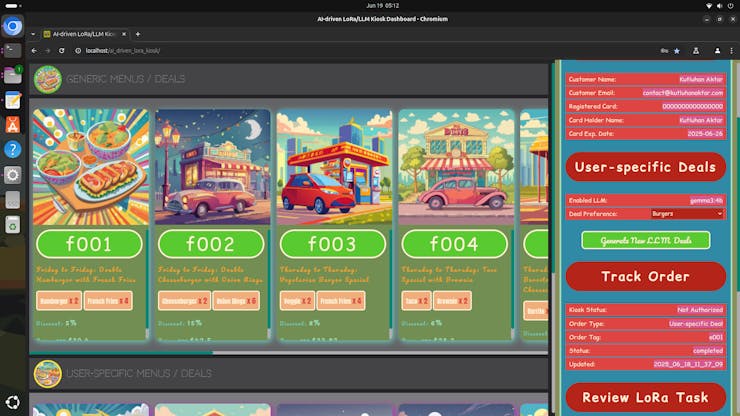This screenshot has width=740, height=416.
Task: Launch Chromium from the Ubuntu dock
Action: (x=13, y=26)
